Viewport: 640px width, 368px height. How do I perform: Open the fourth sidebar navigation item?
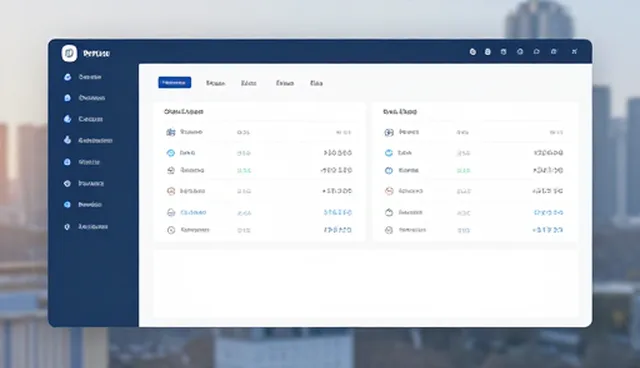coord(88,140)
